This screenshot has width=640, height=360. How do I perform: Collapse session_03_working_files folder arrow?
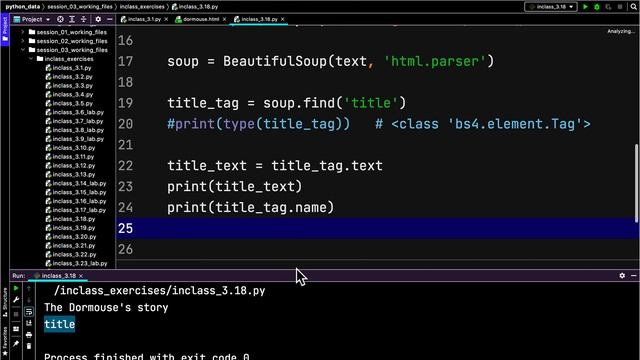[22, 50]
